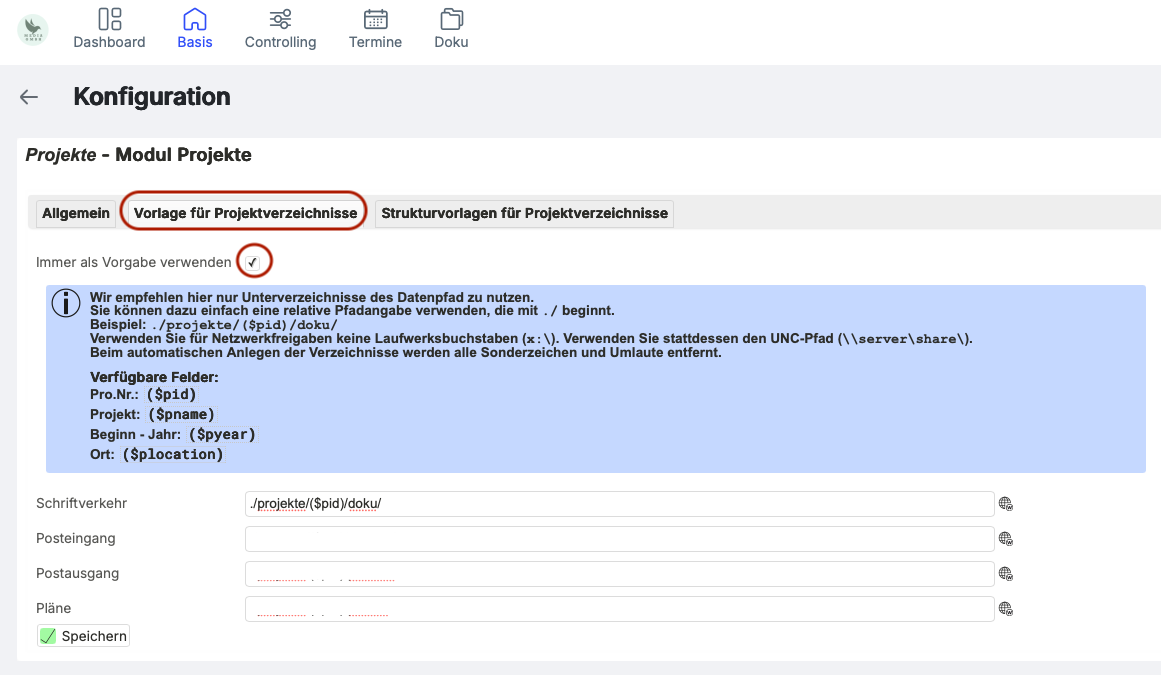1161x675 pixels.
Task: Toggle 'Immer als Vorgabe verwenden' checkbox
Action: (x=253, y=262)
